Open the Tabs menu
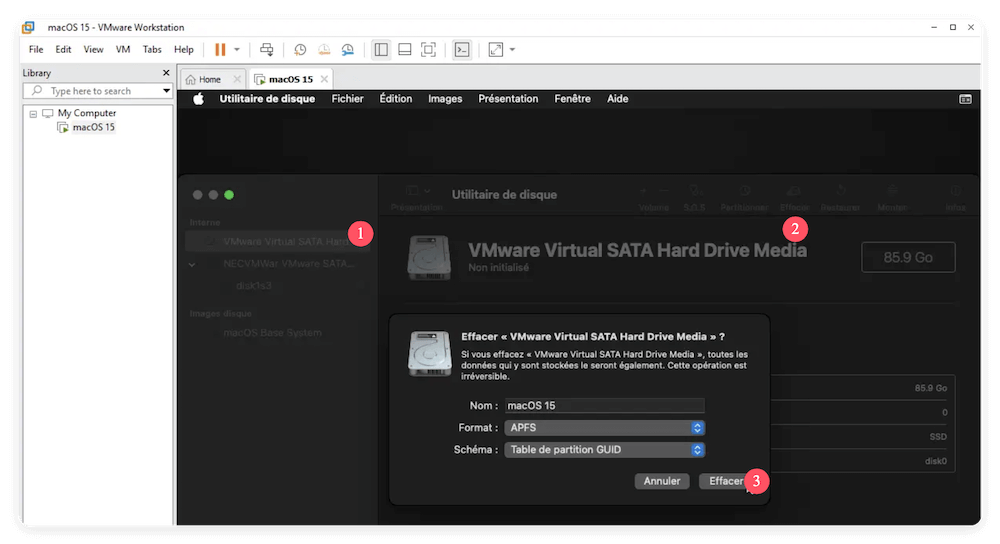 point(152,50)
